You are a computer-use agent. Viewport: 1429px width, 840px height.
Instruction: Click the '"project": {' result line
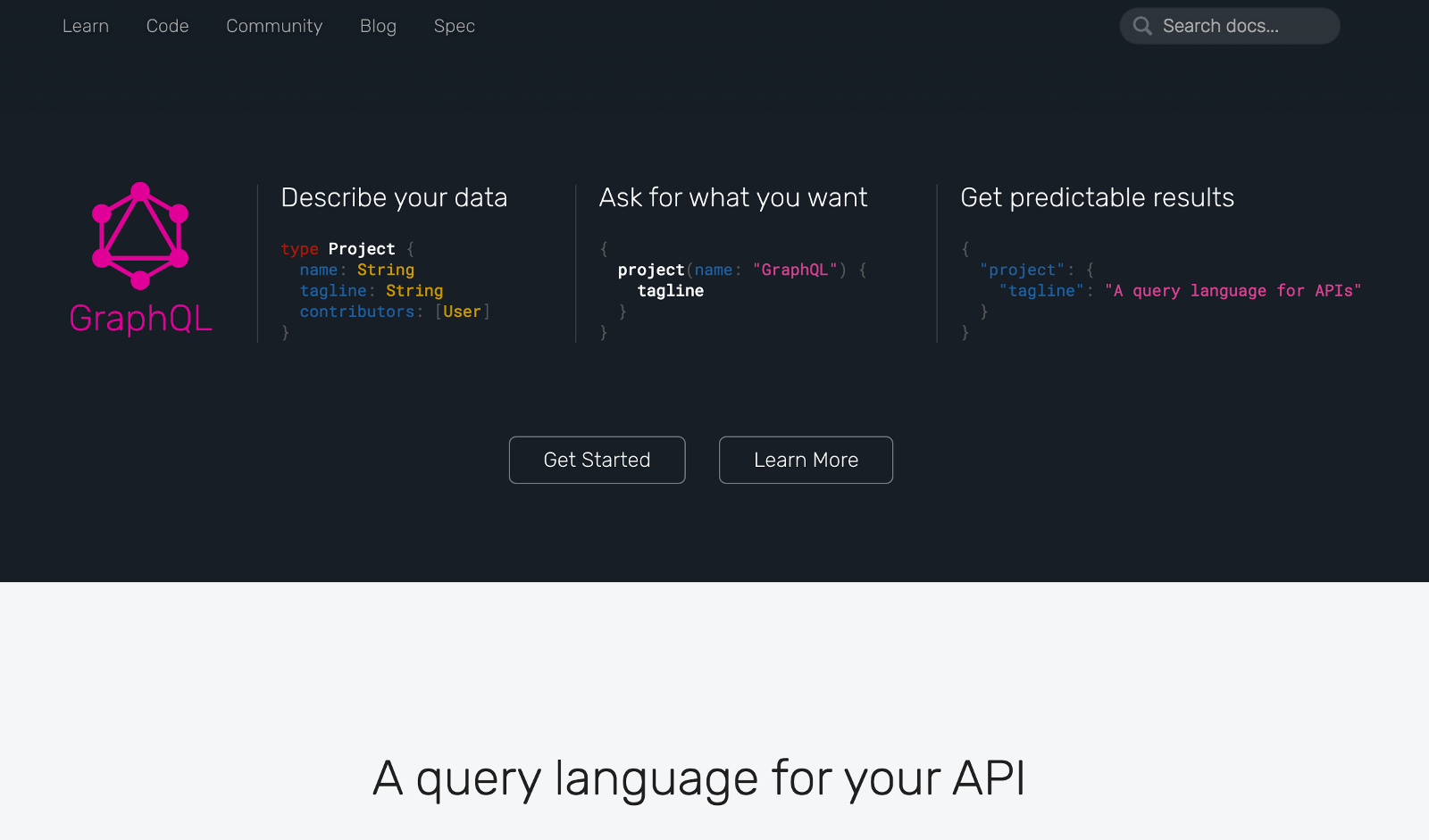point(1037,270)
